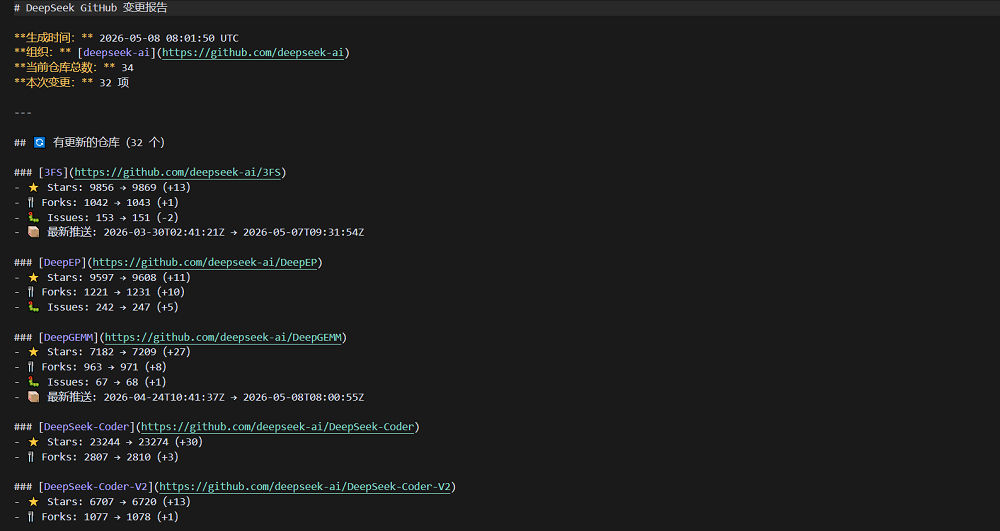Screen dimensions: 1000x531
Task: Click 'Forks: 2807 → 2810 (+3)' text
Action: click(110, 457)
